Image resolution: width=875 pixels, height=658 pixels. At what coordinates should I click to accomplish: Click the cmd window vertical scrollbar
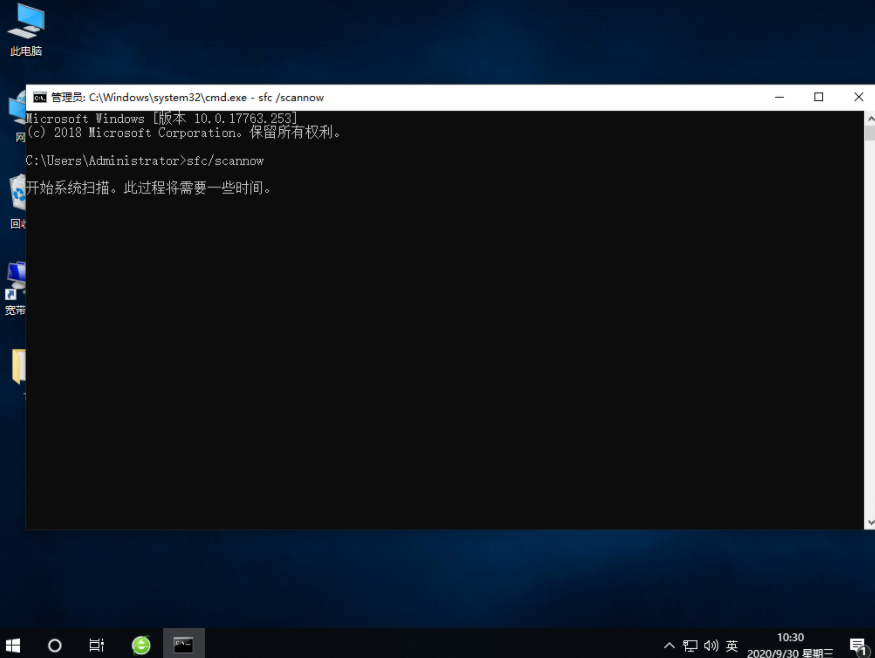point(868,320)
